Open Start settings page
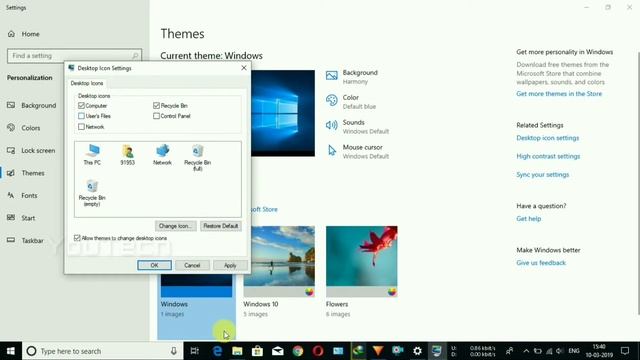The width and height of the screenshot is (640, 360). pyautogui.click(x=21, y=218)
